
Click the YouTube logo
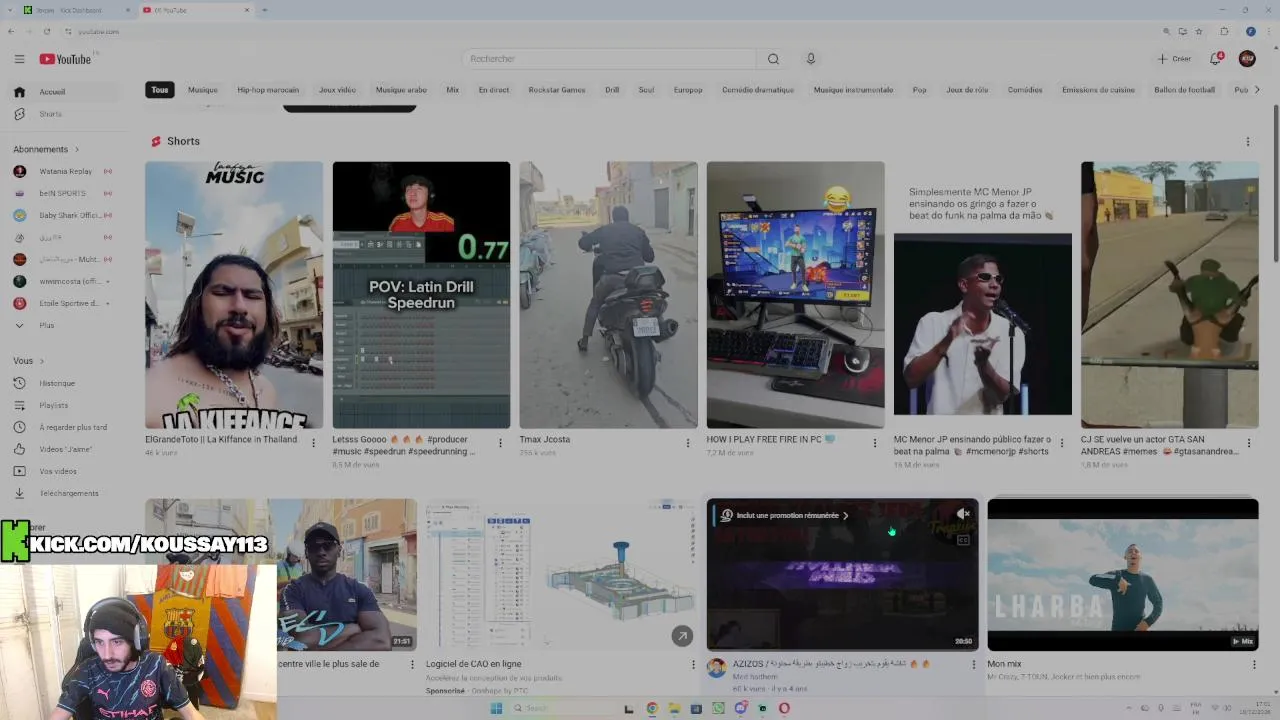coord(65,59)
